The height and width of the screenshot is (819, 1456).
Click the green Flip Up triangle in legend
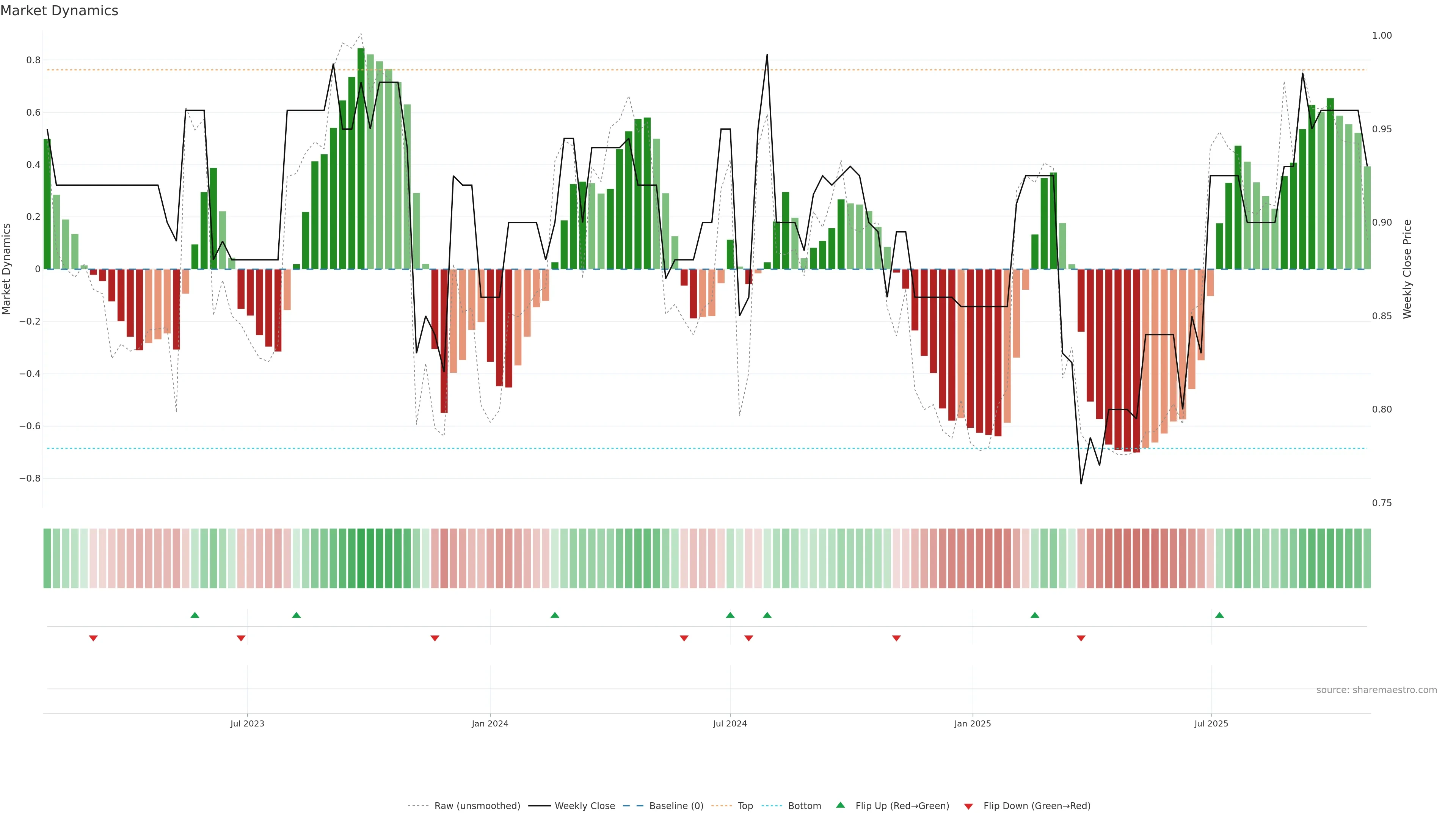click(841, 805)
